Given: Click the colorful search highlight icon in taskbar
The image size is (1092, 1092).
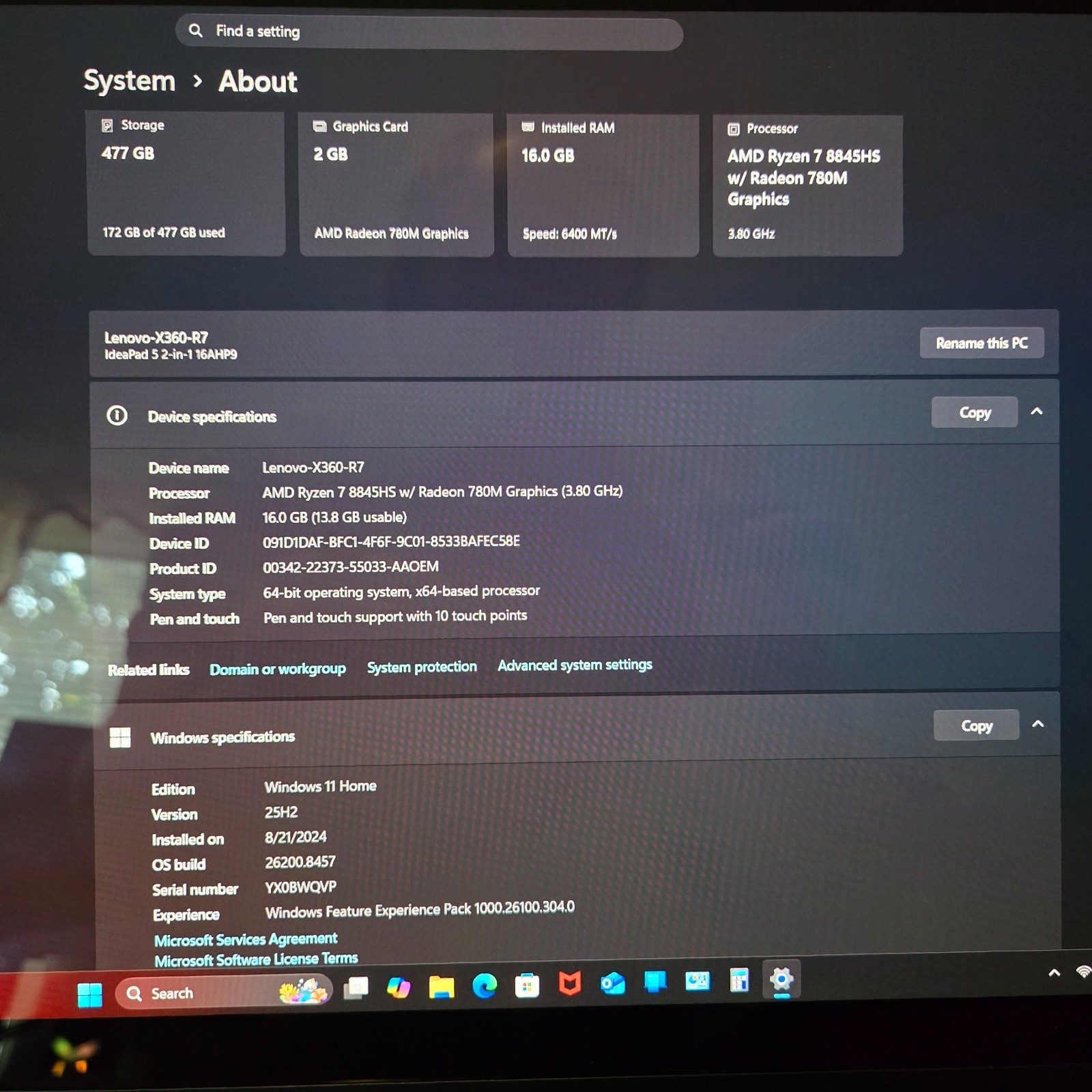Looking at the screenshot, I should [x=303, y=990].
